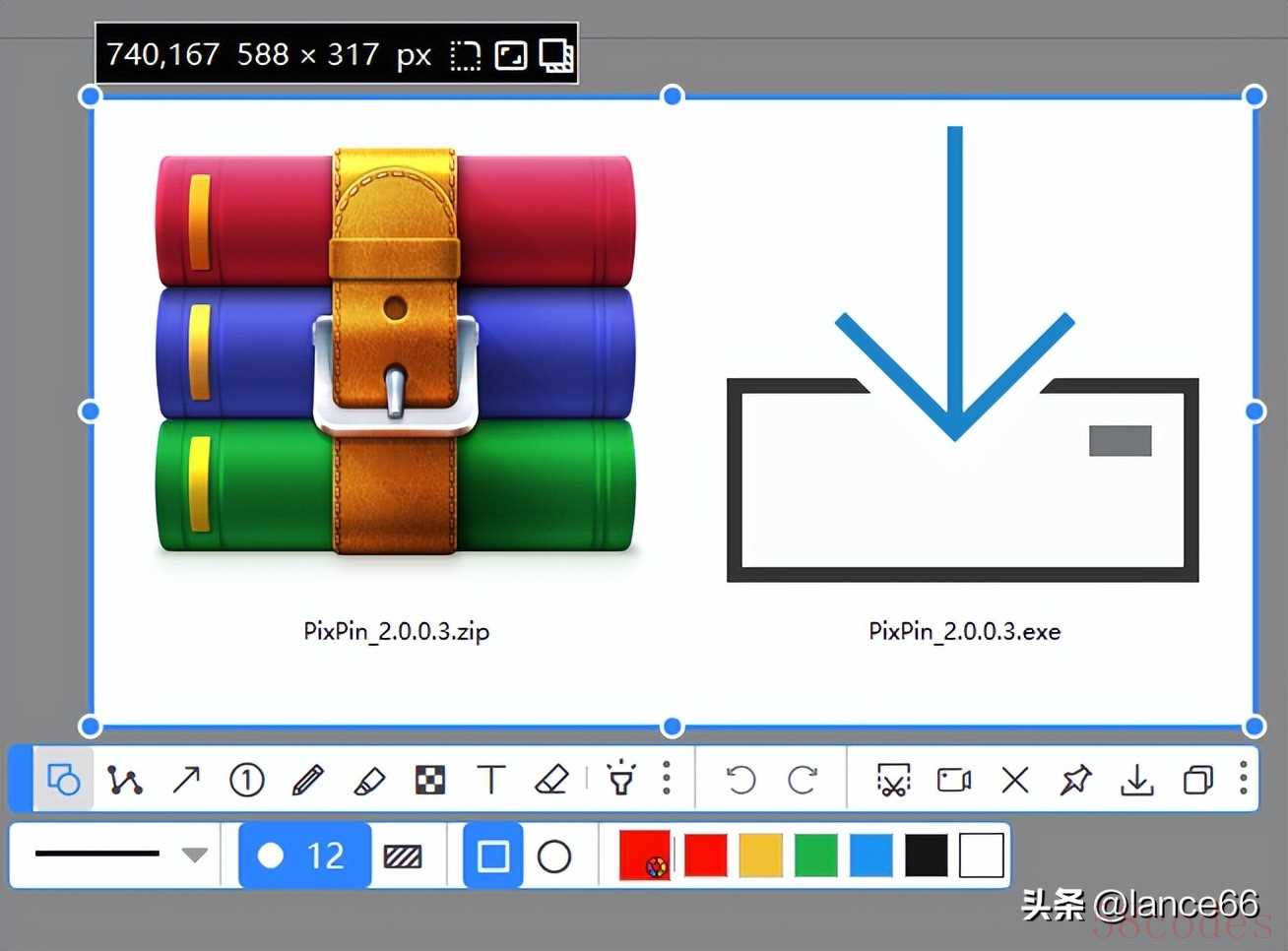Pick the pencil freehand tool
The width and height of the screenshot is (1288, 951).
click(308, 780)
